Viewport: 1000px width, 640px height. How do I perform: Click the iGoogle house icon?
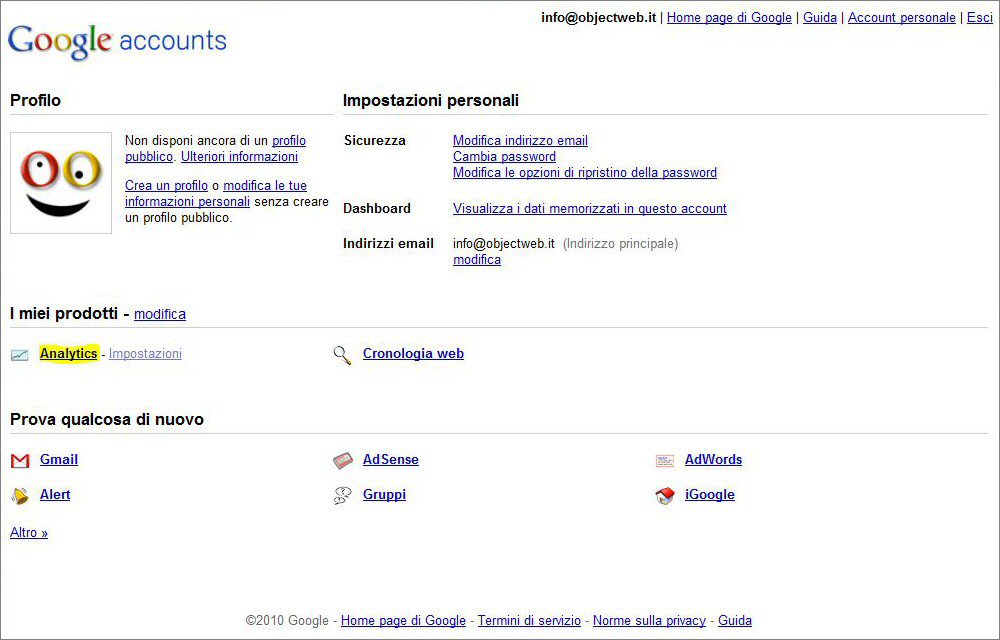(665, 495)
